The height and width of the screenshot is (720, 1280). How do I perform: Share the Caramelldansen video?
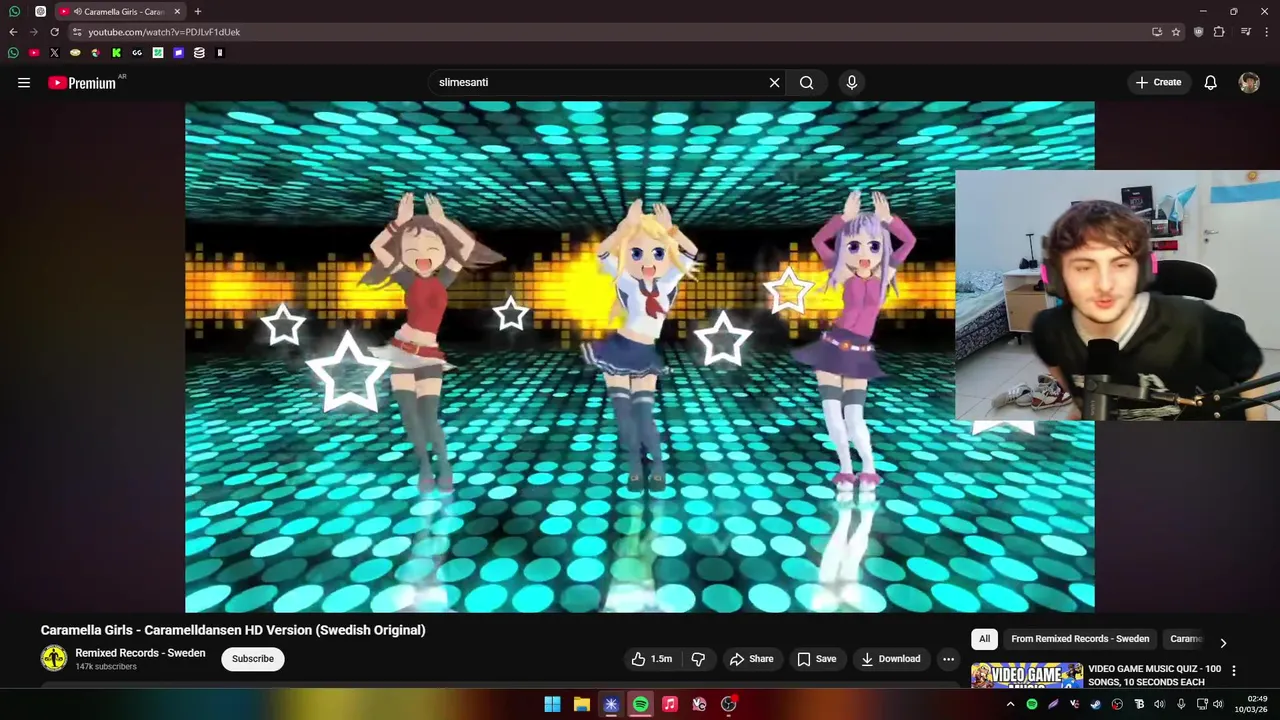pyautogui.click(x=751, y=659)
